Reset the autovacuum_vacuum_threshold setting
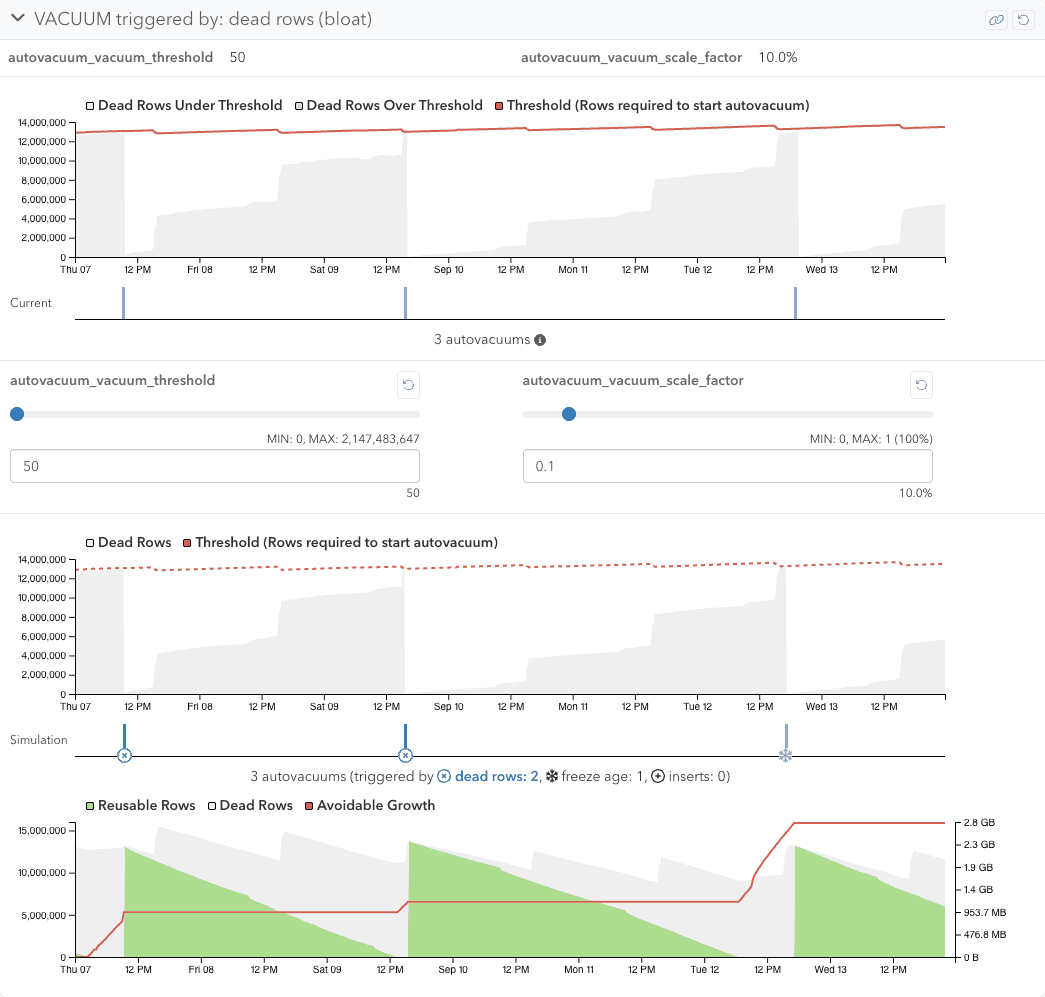This screenshot has width=1045, height=997. pos(409,384)
